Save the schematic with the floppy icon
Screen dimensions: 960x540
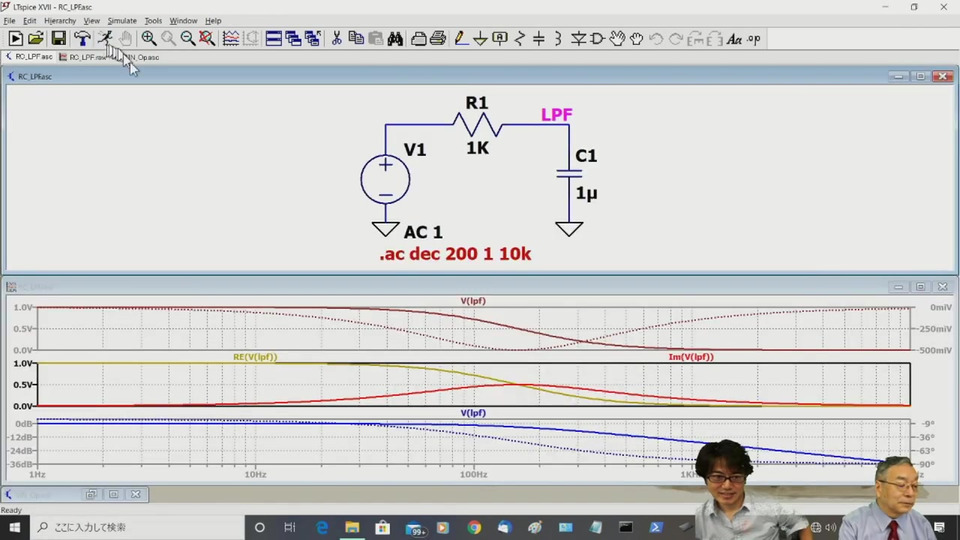coord(58,39)
